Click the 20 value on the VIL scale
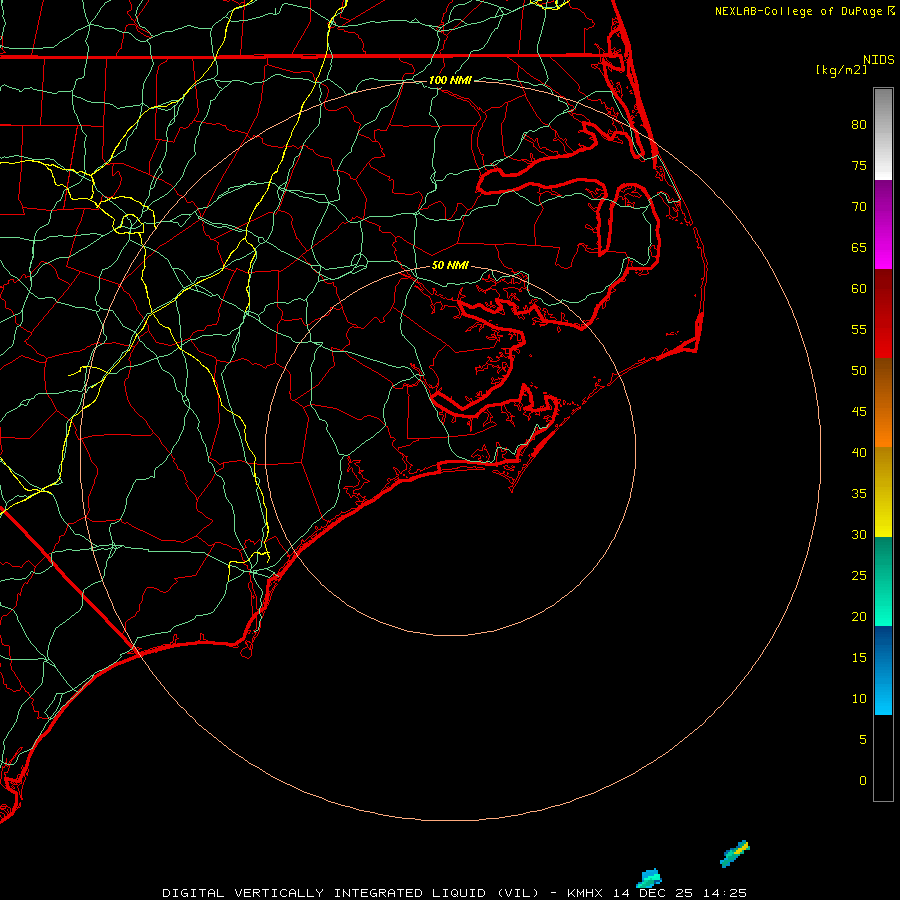 859,617
